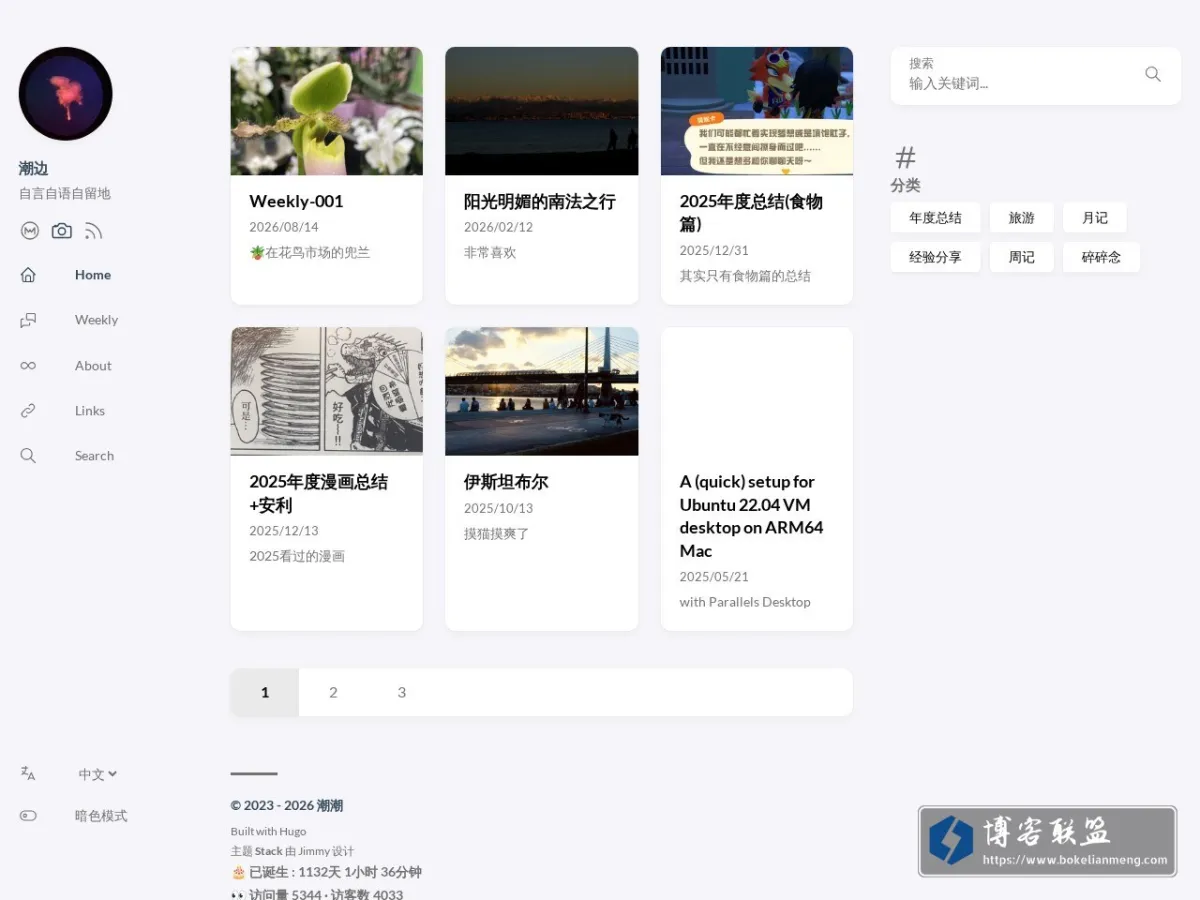Open 2025年度总结(食物篇) game thumbnail
Screen dimensions: 1200x900
click(x=757, y=111)
